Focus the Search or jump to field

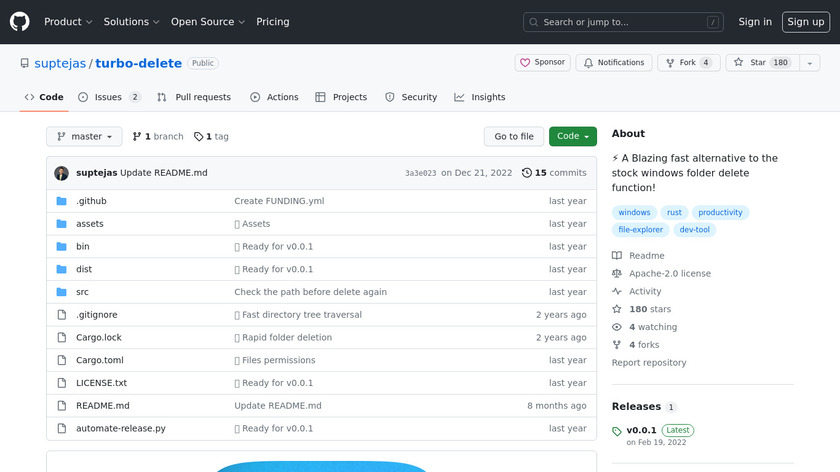(x=623, y=22)
